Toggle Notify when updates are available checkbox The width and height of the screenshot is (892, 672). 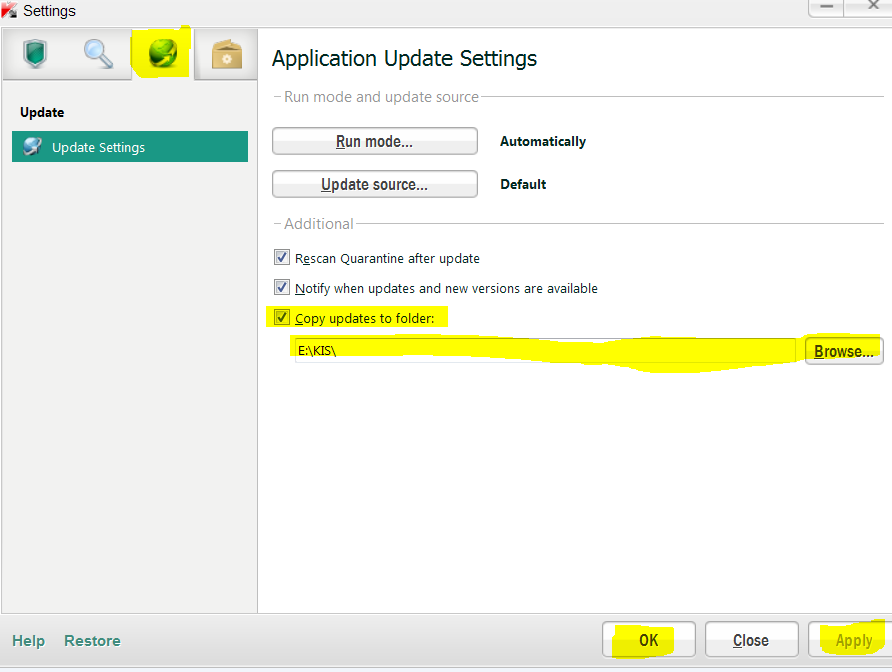[282, 288]
